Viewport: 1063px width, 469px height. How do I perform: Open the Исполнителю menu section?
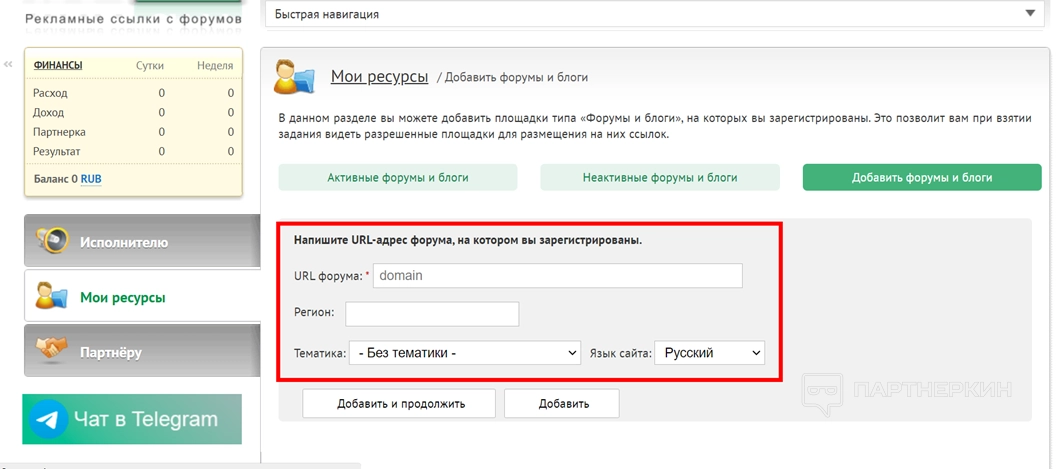[x=142, y=241]
